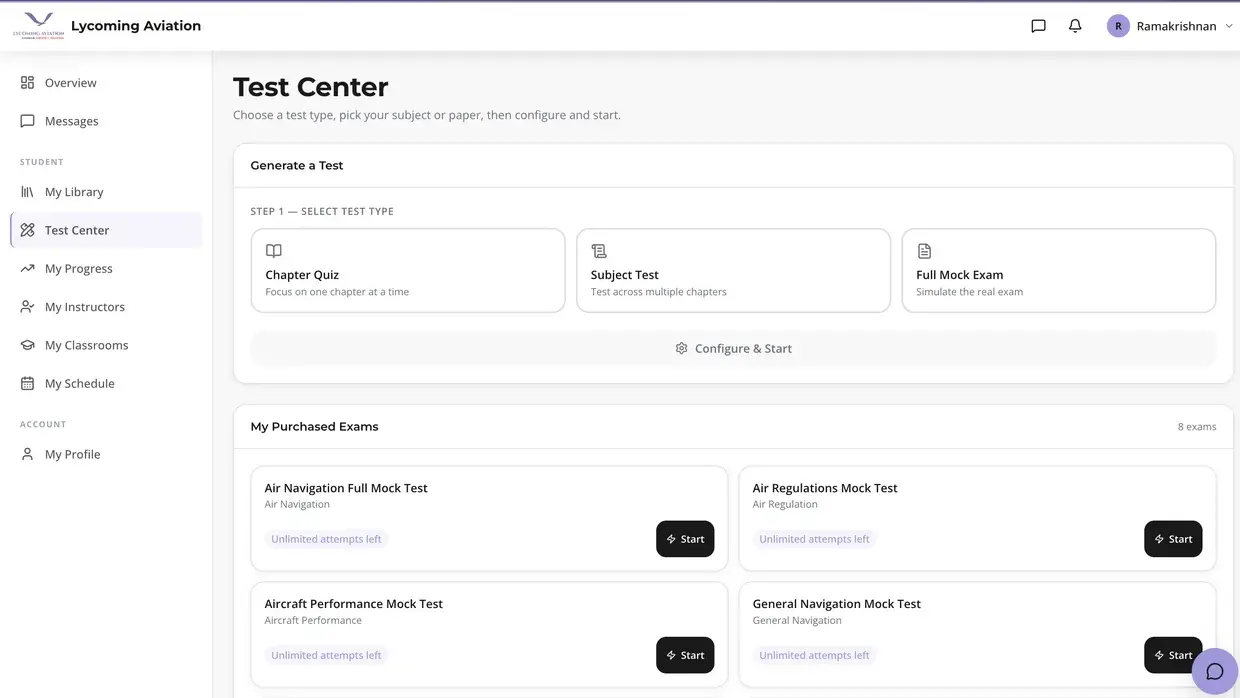Select the Chapter Quiz test type card
Image resolution: width=1240 pixels, height=698 pixels.
coord(408,271)
